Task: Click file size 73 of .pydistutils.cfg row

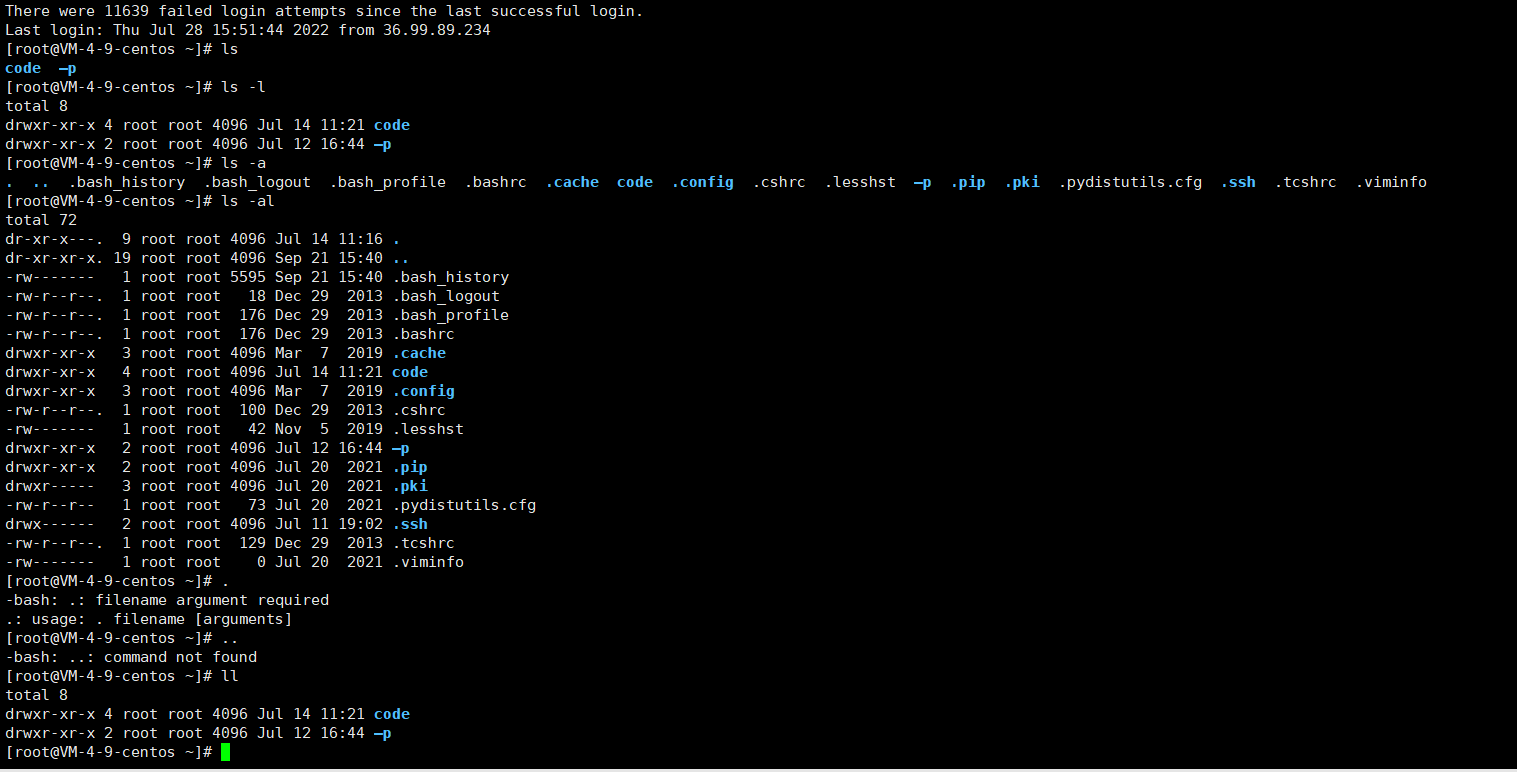Action: [257, 505]
